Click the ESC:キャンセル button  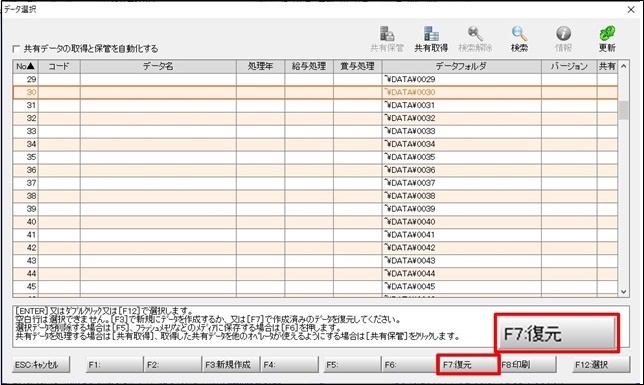41,364
